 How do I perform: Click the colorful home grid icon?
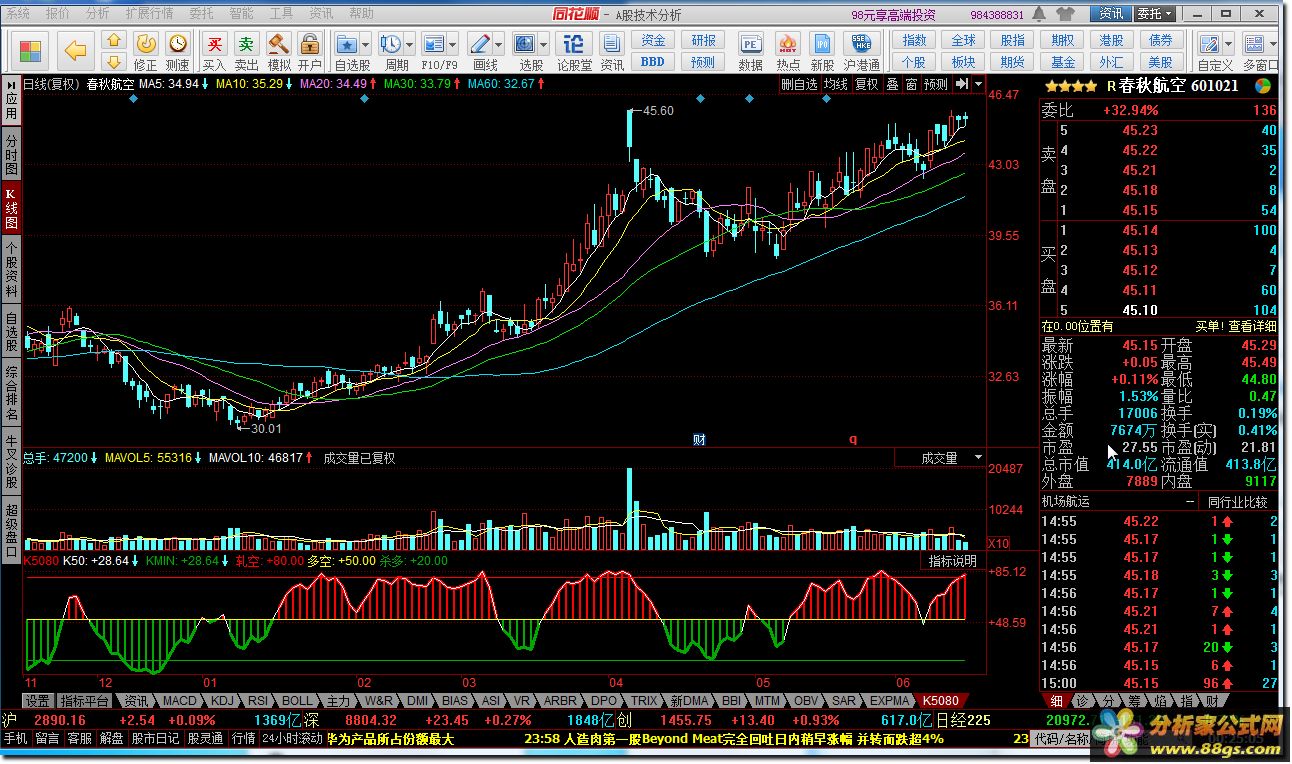click(x=31, y=50)
